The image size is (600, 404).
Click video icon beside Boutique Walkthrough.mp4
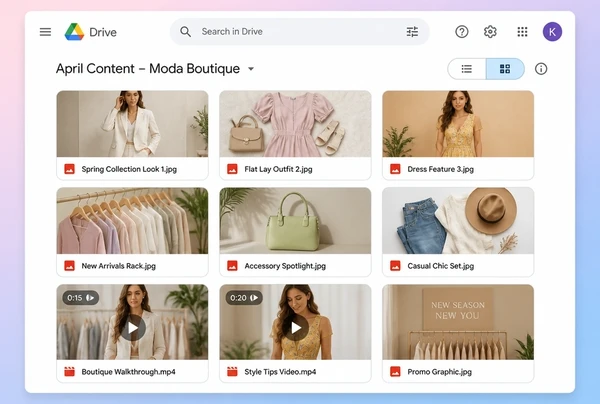pos(69,371)
